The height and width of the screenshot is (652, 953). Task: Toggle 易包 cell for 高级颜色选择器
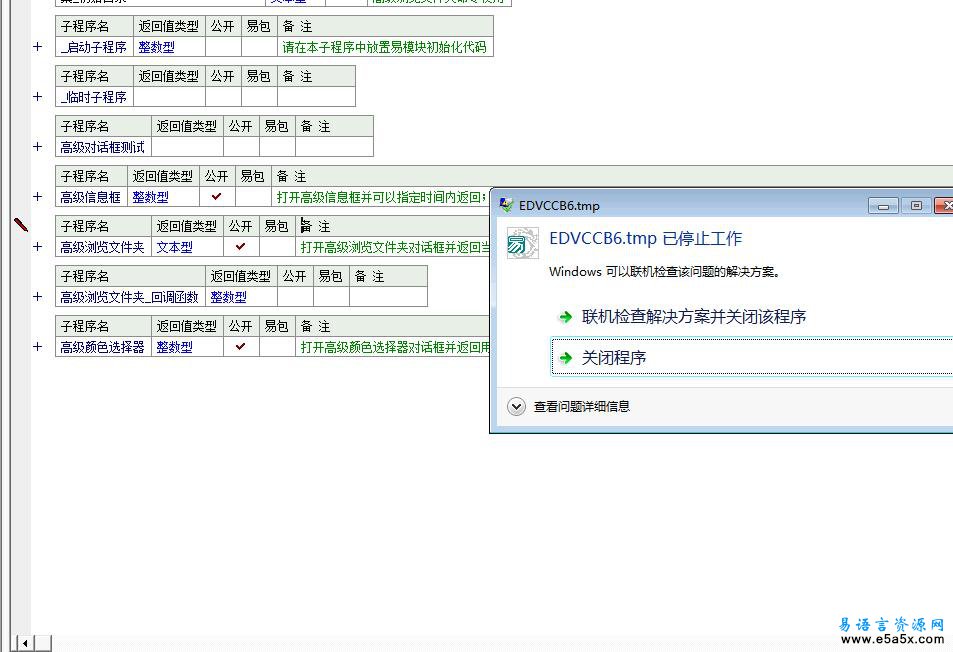click(277, 346)
